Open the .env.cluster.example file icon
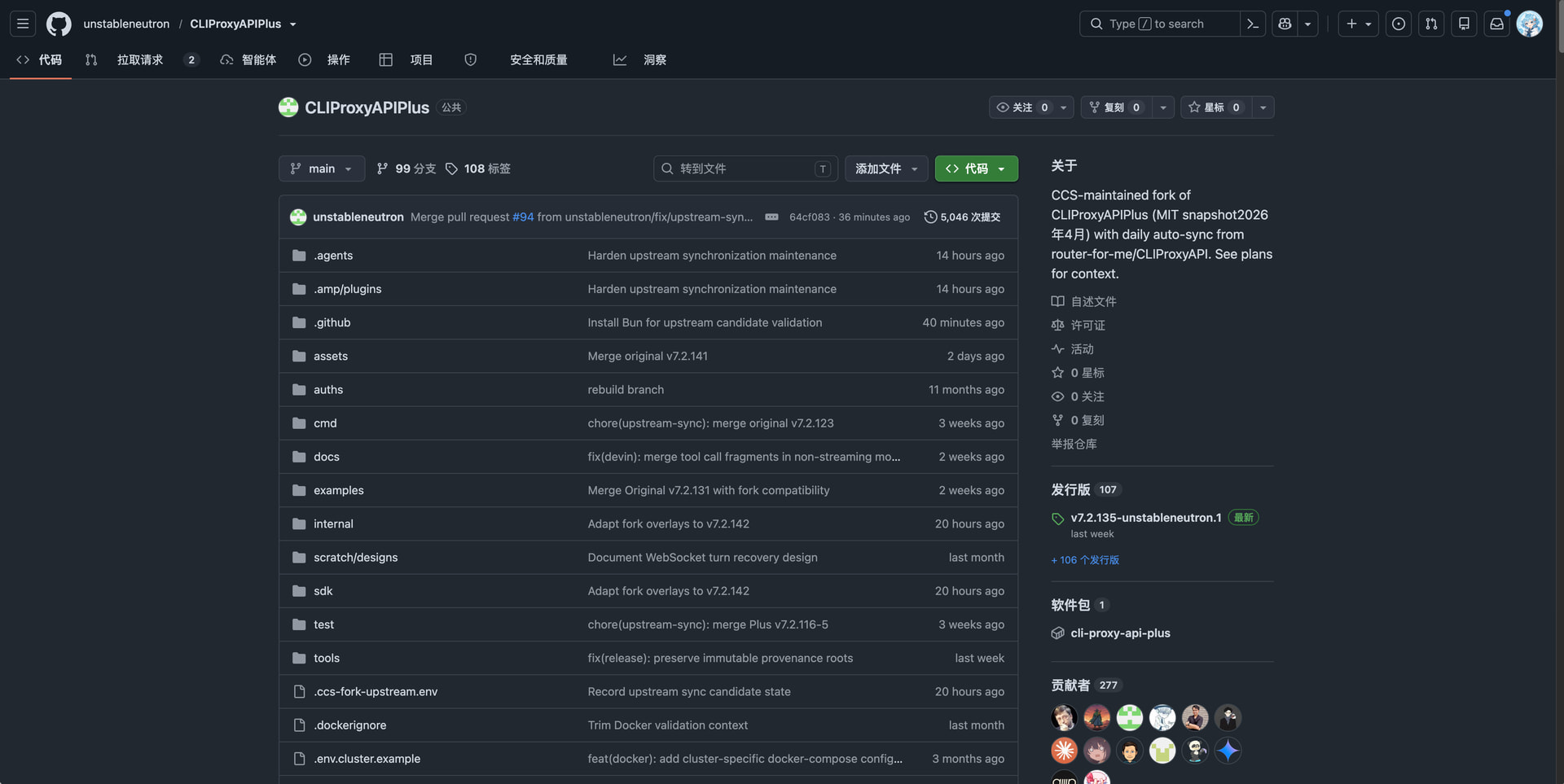 tap(299, 759)
